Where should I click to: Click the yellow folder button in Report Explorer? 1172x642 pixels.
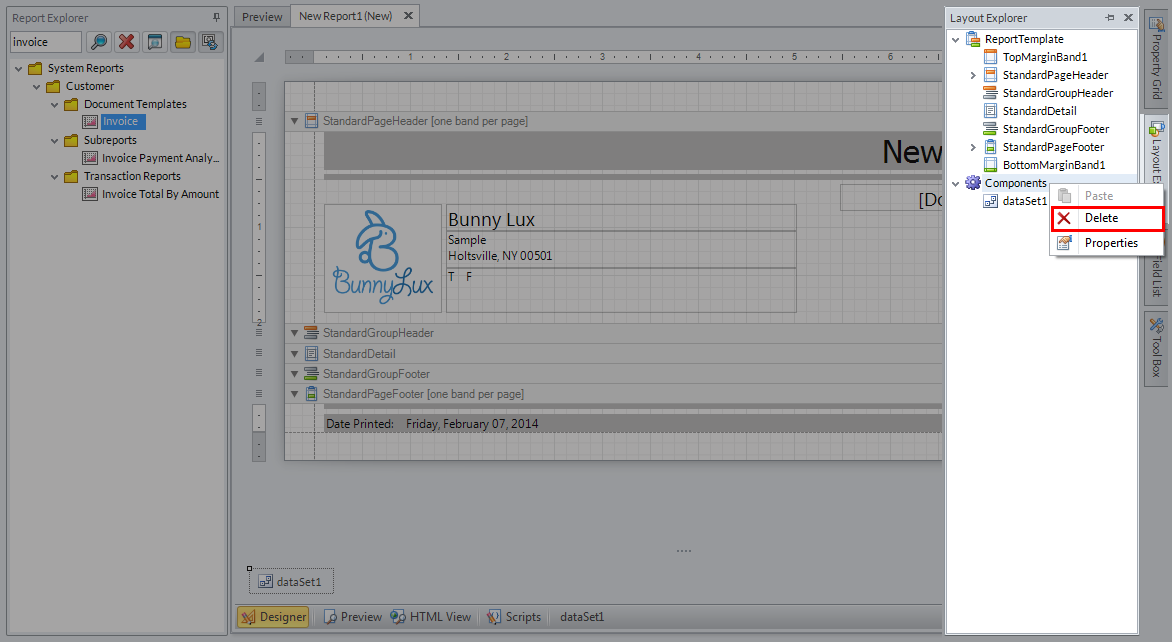pyautogui.click(x=182, y=42)
